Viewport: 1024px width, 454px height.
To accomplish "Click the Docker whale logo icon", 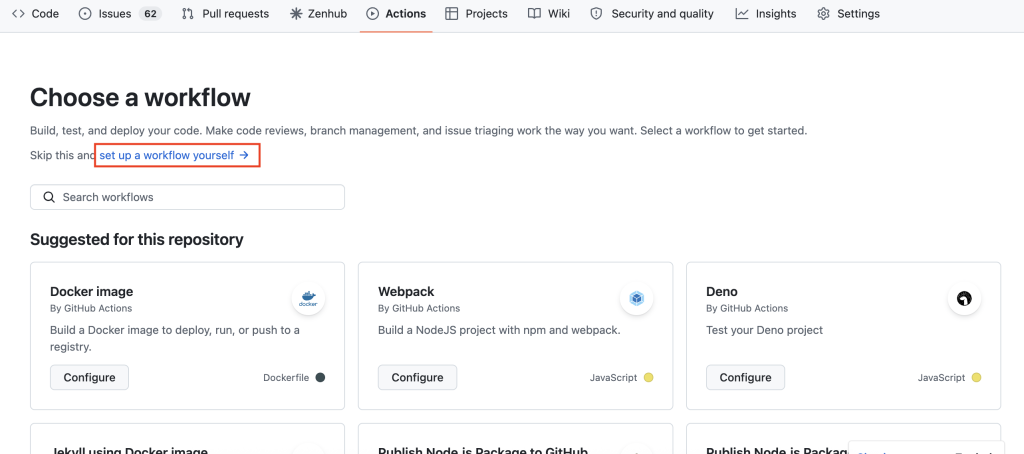I will click(x=308, y=299).
